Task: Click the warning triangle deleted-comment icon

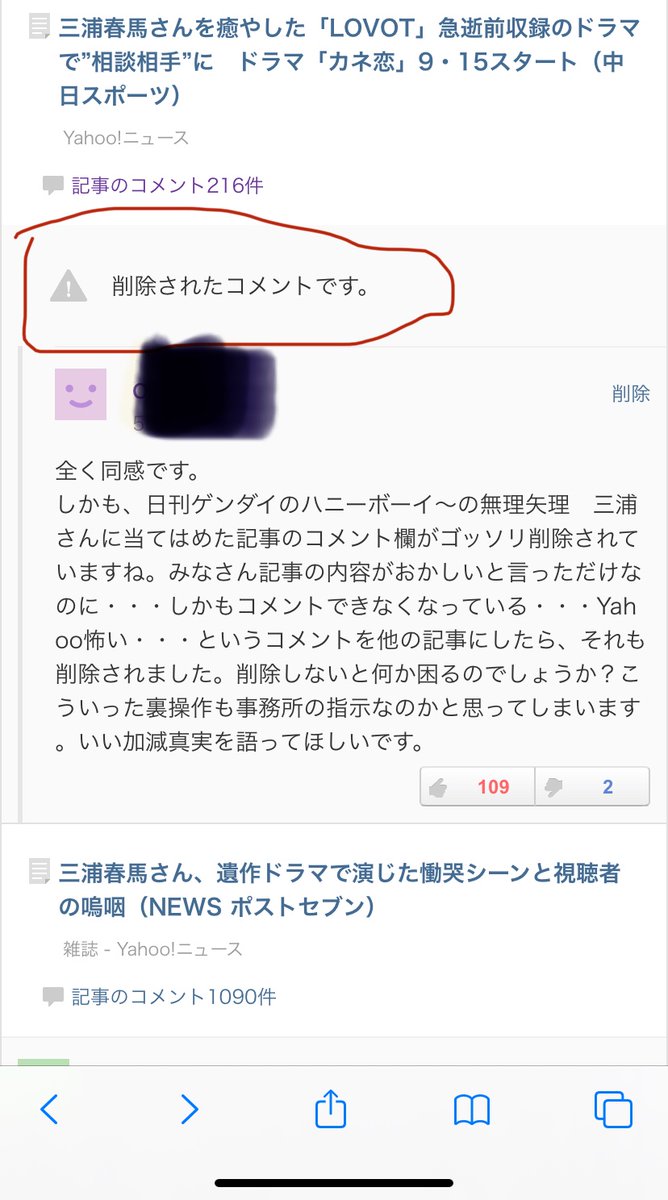Action: click(68, 287)
